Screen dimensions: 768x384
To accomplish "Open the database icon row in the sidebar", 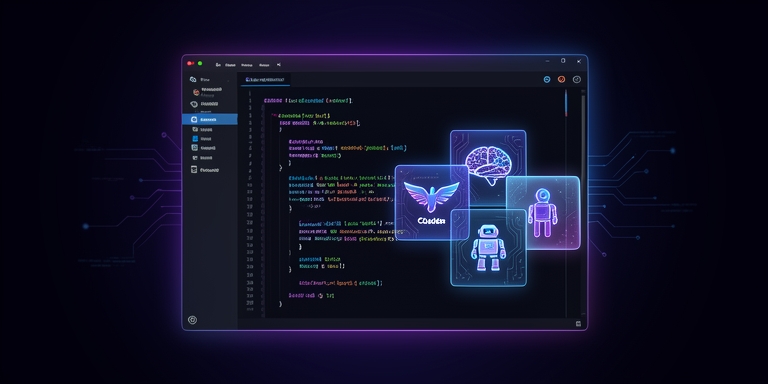I will click(x=206, y=170).
